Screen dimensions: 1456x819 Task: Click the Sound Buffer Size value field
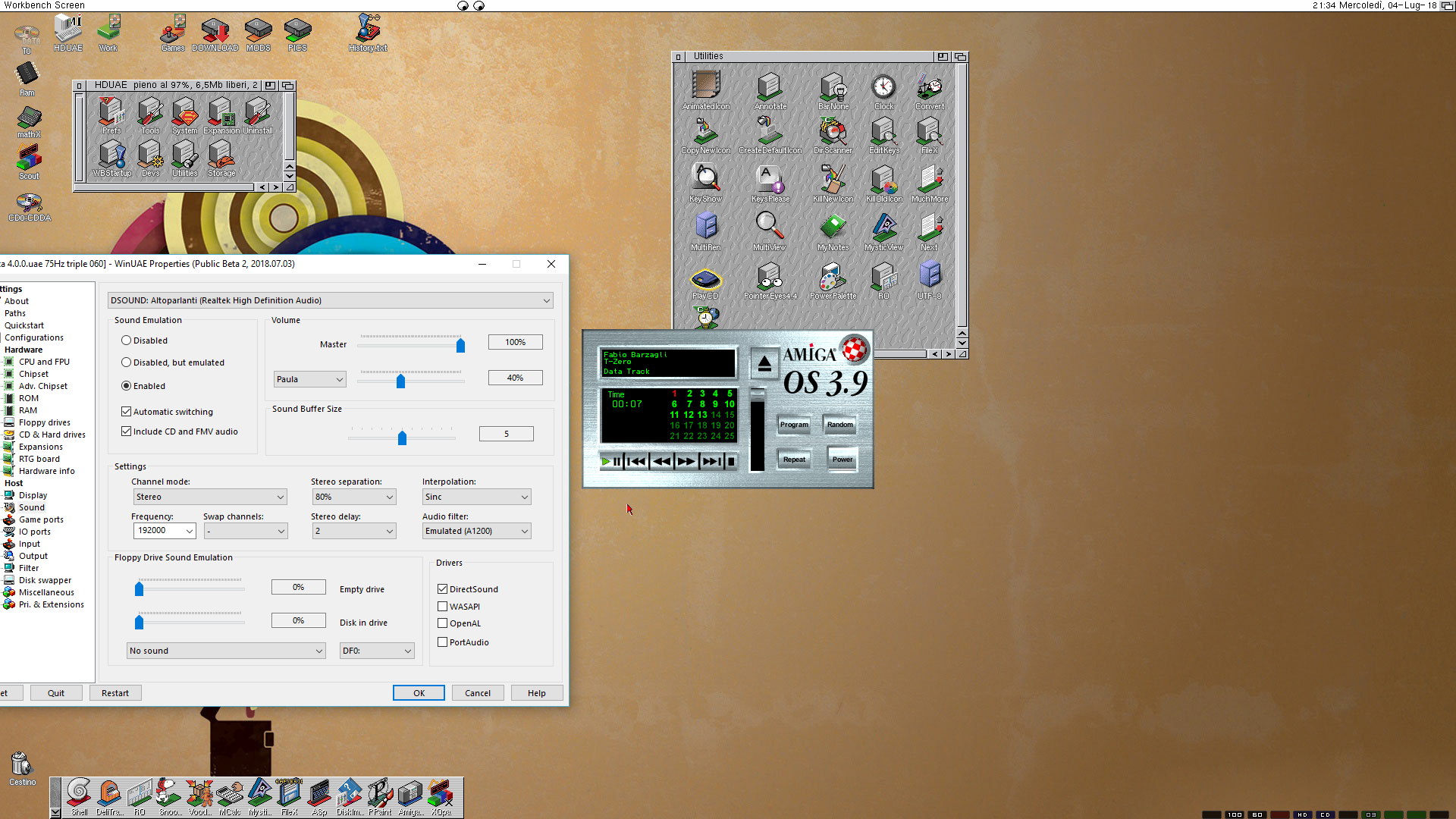click(x=507, y=434)
